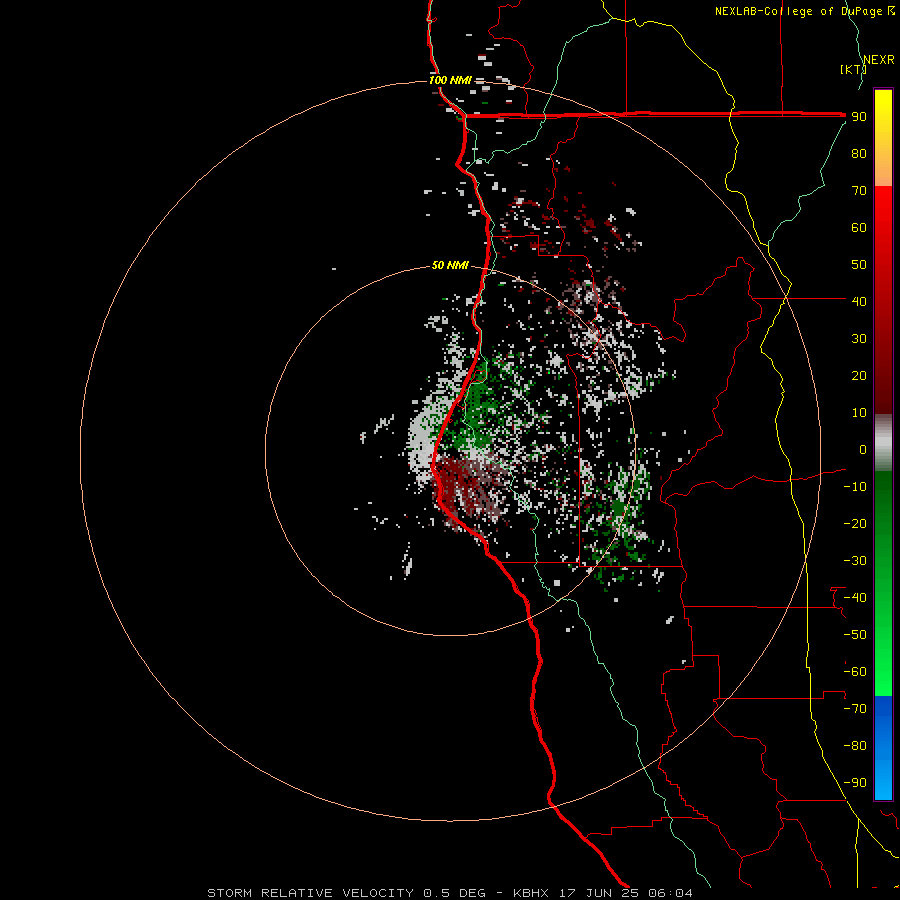Select the 50 NMI range ring label

[x=450, y=265]
